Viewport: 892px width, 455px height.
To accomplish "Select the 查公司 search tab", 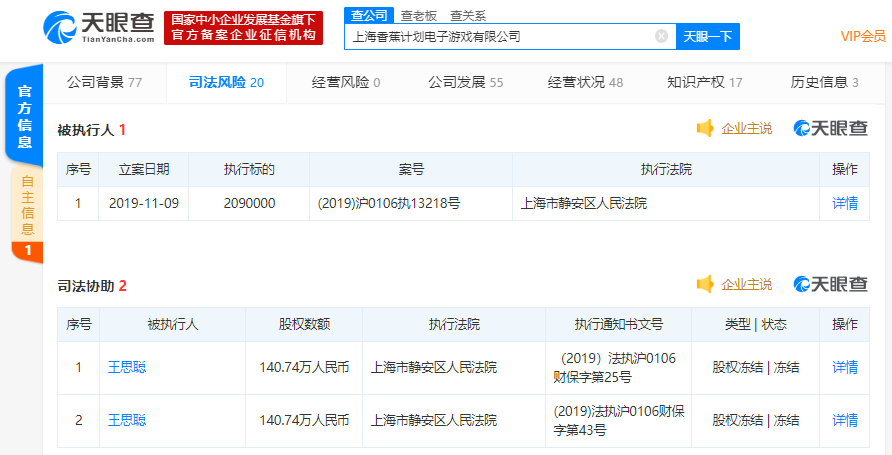I will (x=369, y=15).
